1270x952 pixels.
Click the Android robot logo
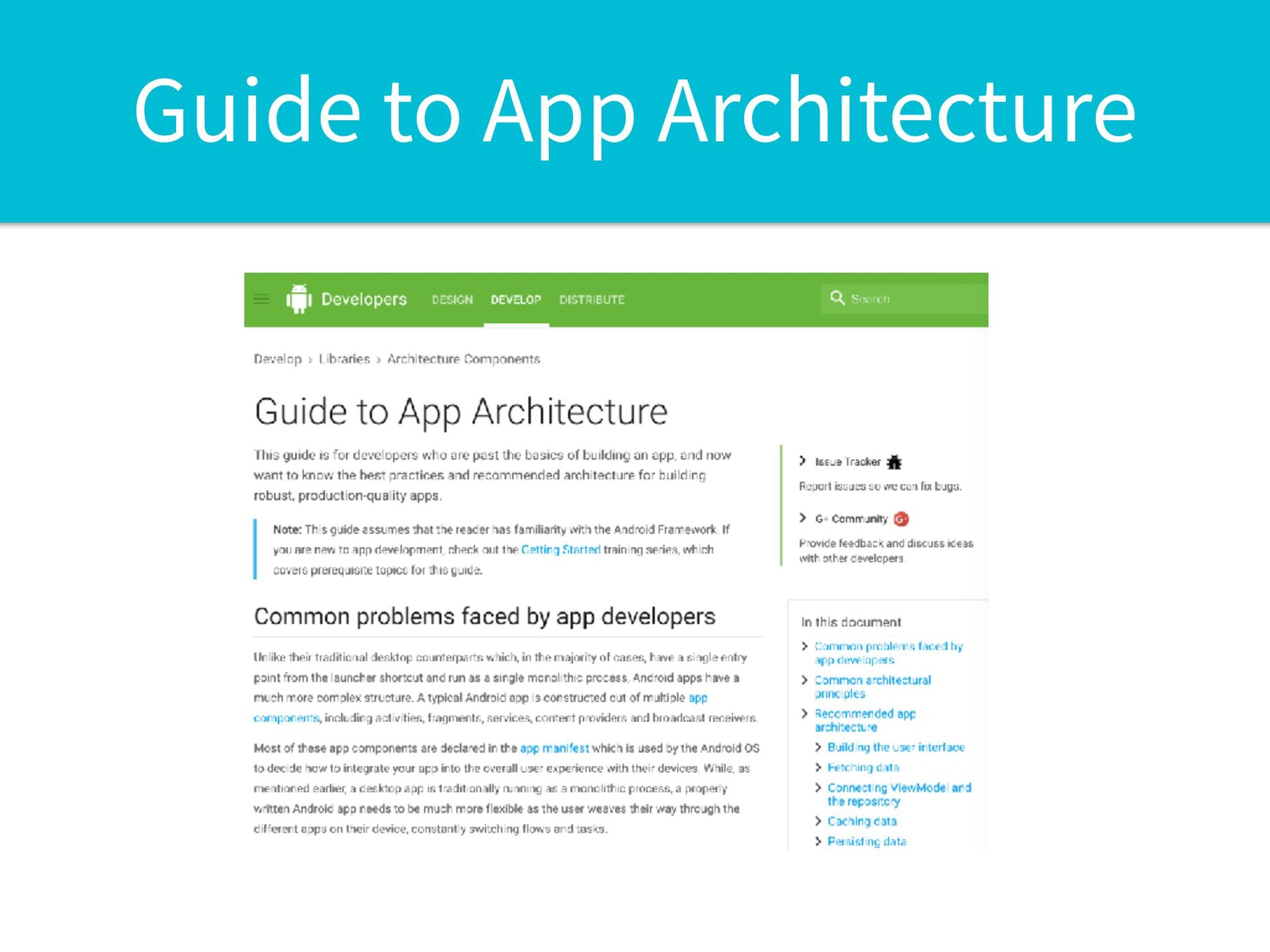[299, 299]
